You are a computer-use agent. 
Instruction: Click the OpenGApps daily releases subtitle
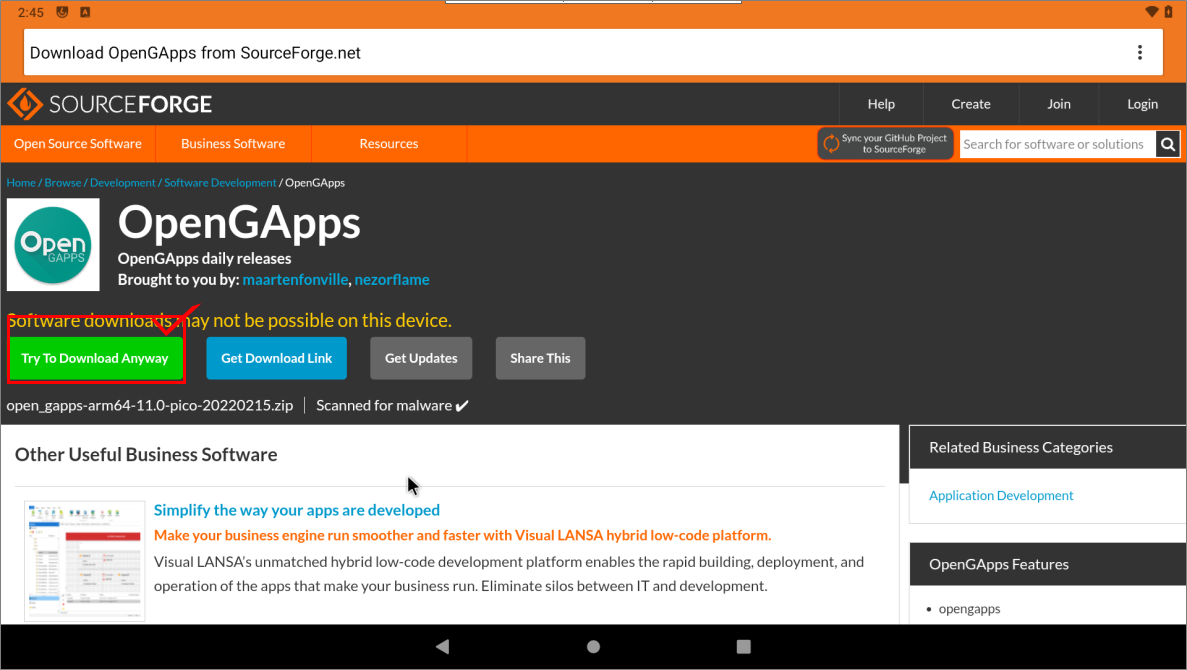pos(204,258)
